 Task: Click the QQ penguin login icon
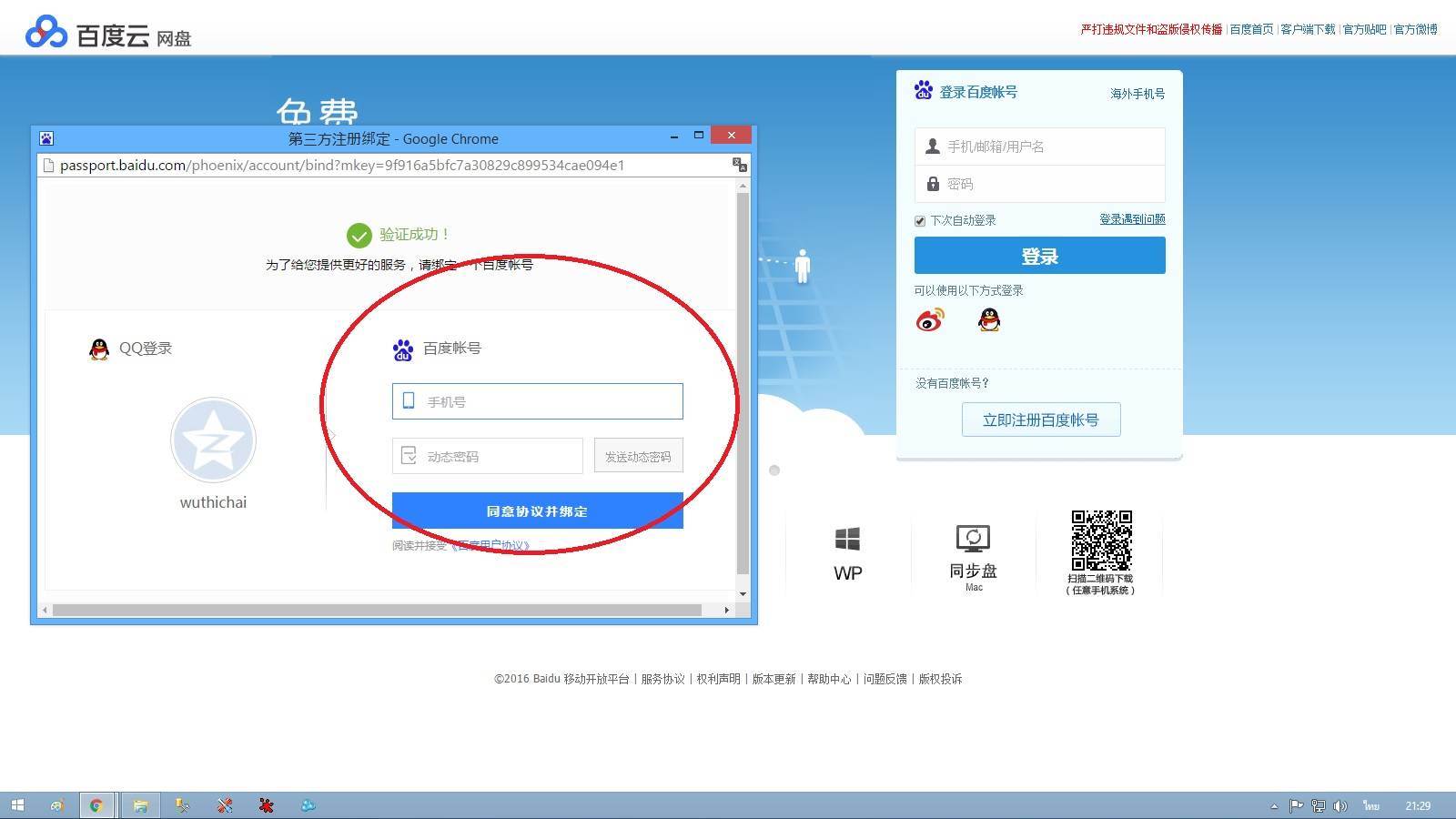pyautogui.click(x=989, y=319)
